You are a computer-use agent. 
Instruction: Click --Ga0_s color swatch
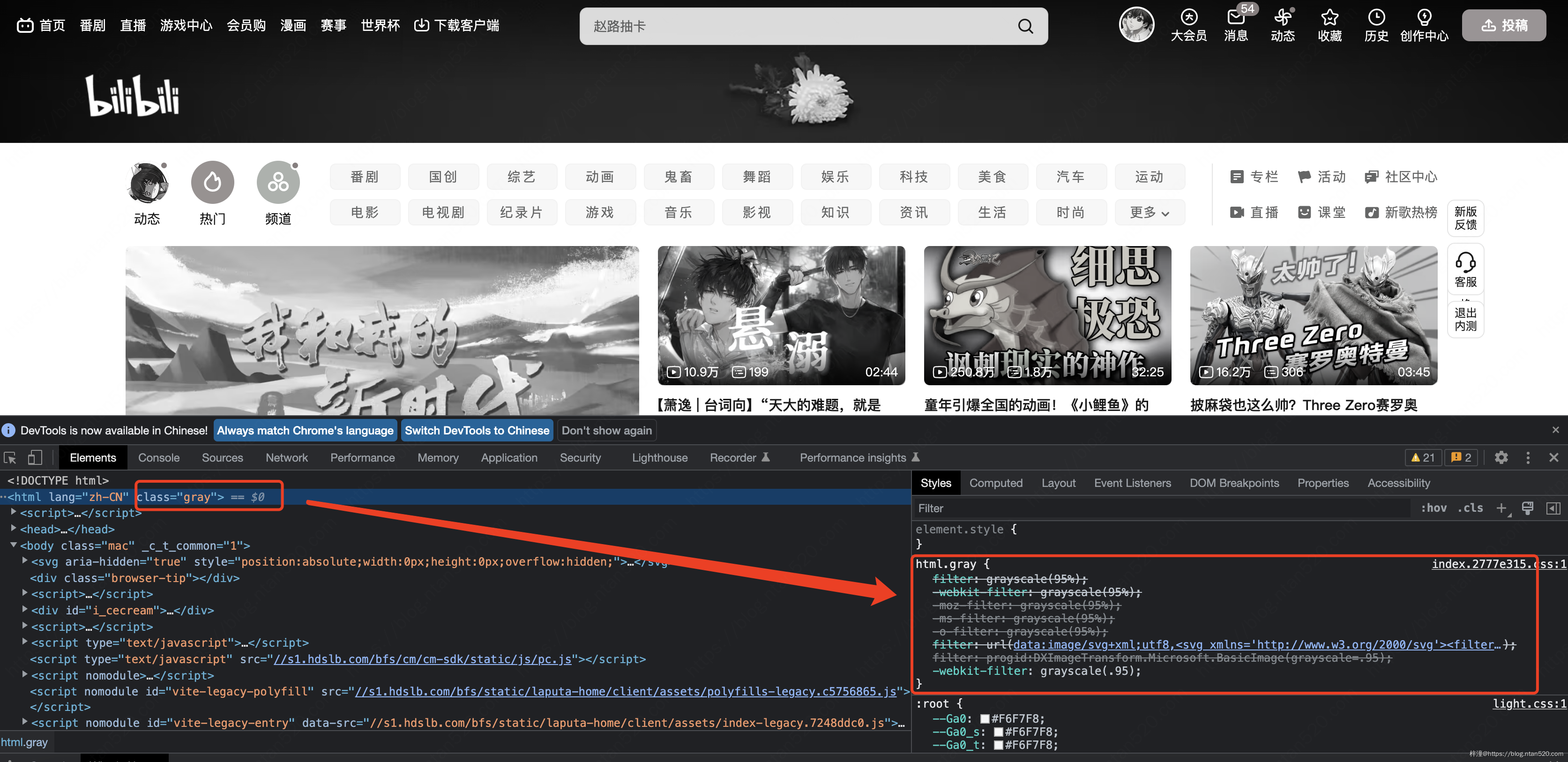point(998,732)
